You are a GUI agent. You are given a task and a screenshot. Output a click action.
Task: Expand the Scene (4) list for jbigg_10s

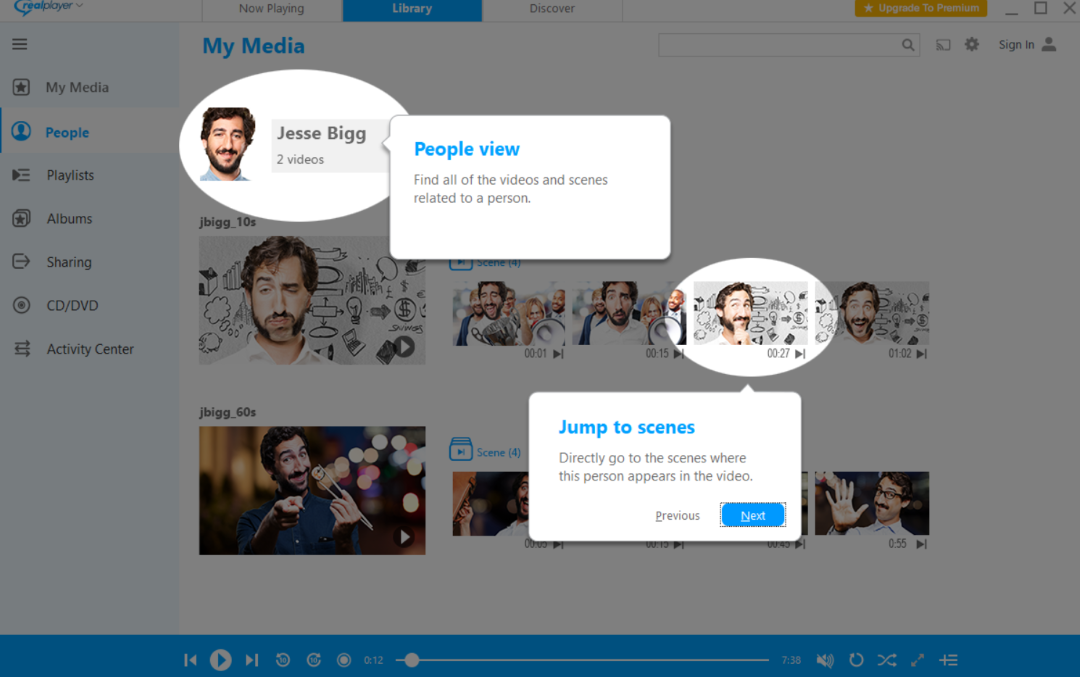coord(486,261)
